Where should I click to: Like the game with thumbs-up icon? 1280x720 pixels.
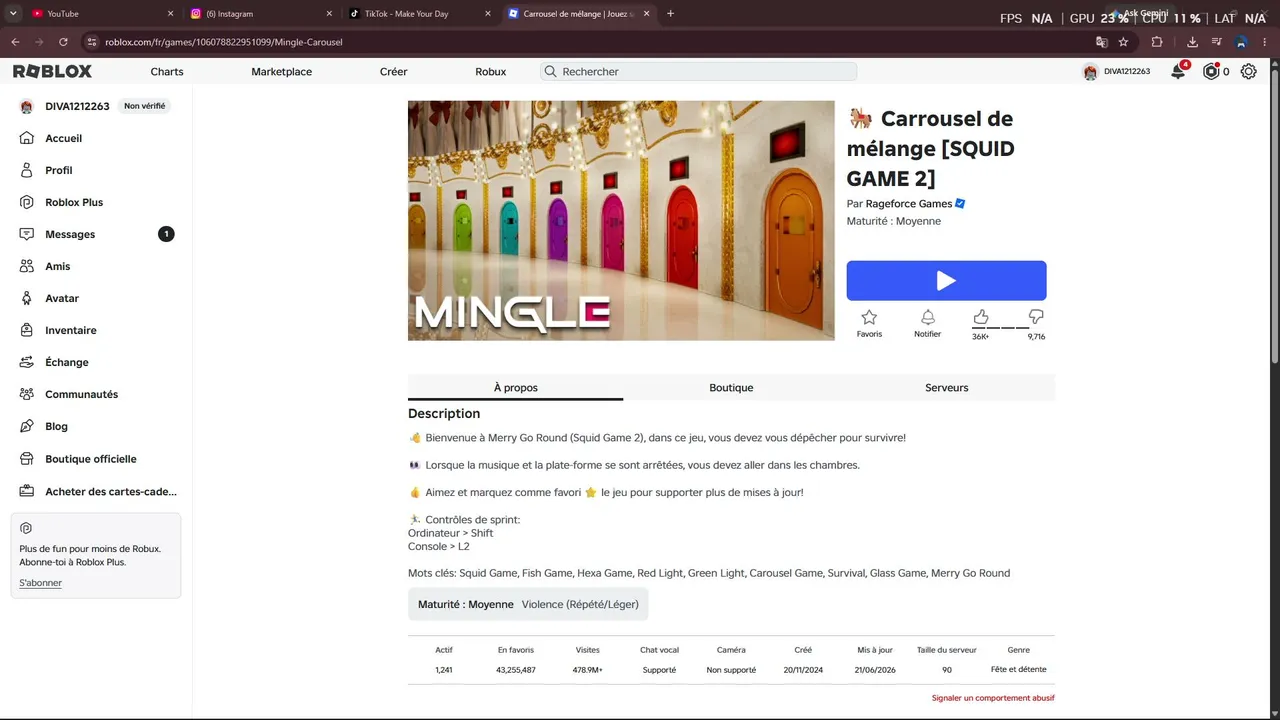click(981, 316)
